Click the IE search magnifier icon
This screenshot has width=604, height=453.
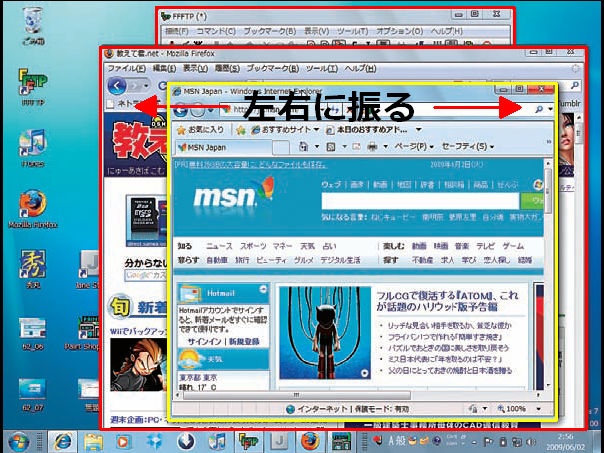point(539,109)
